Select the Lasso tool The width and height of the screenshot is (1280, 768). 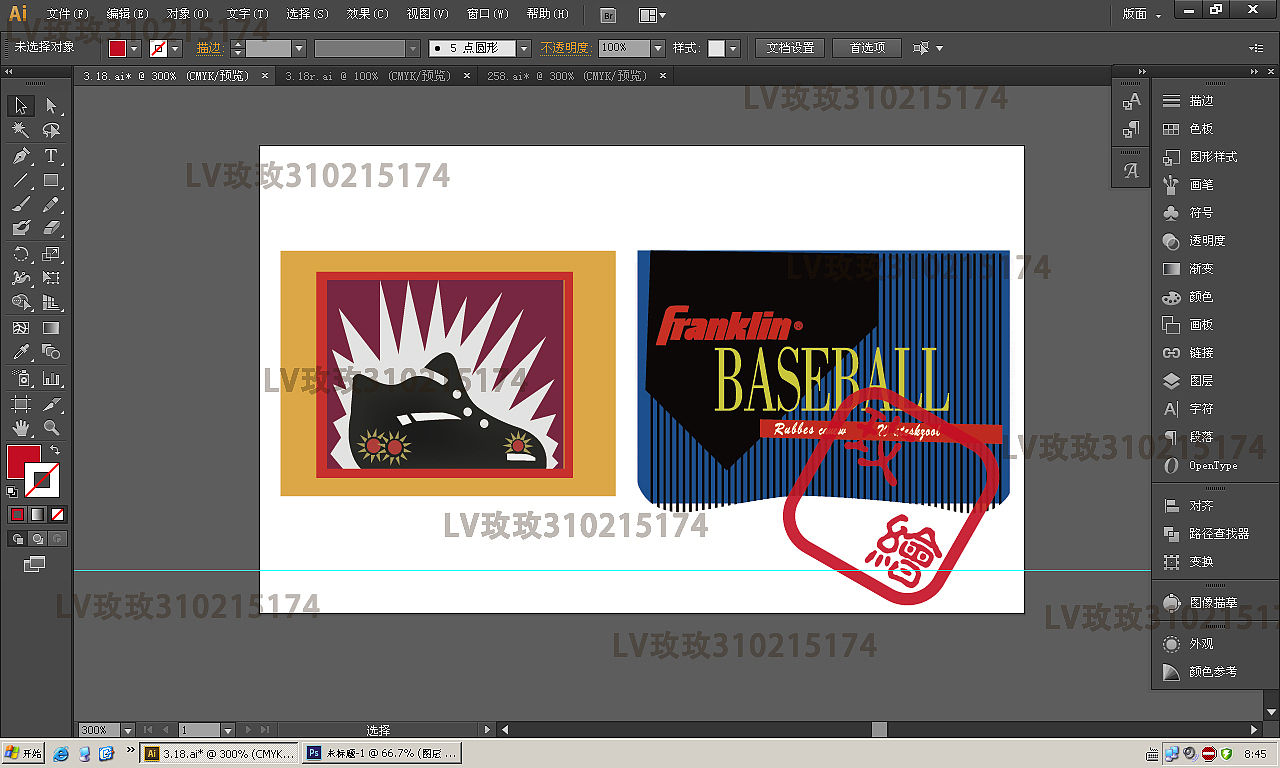coord(51,131)
